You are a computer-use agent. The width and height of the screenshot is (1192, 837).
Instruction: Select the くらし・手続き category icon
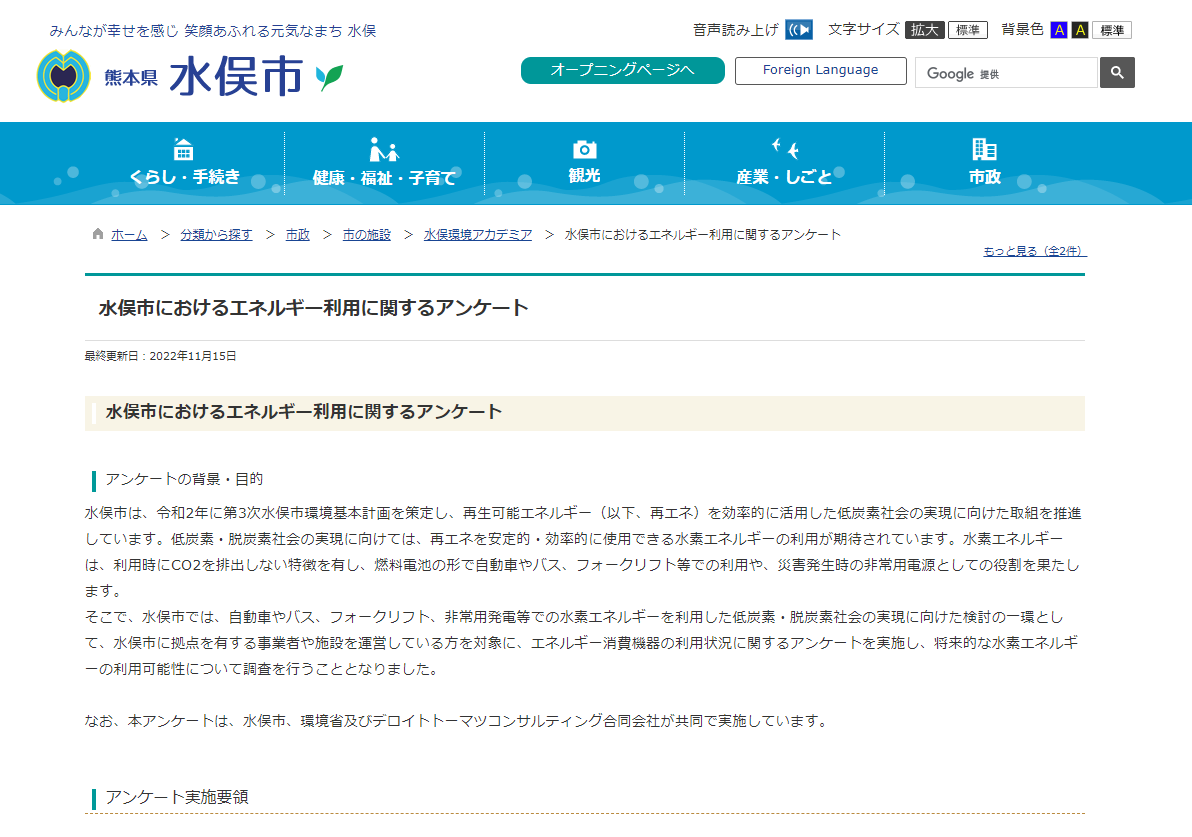pyautogui.click(x=183, y=148)
